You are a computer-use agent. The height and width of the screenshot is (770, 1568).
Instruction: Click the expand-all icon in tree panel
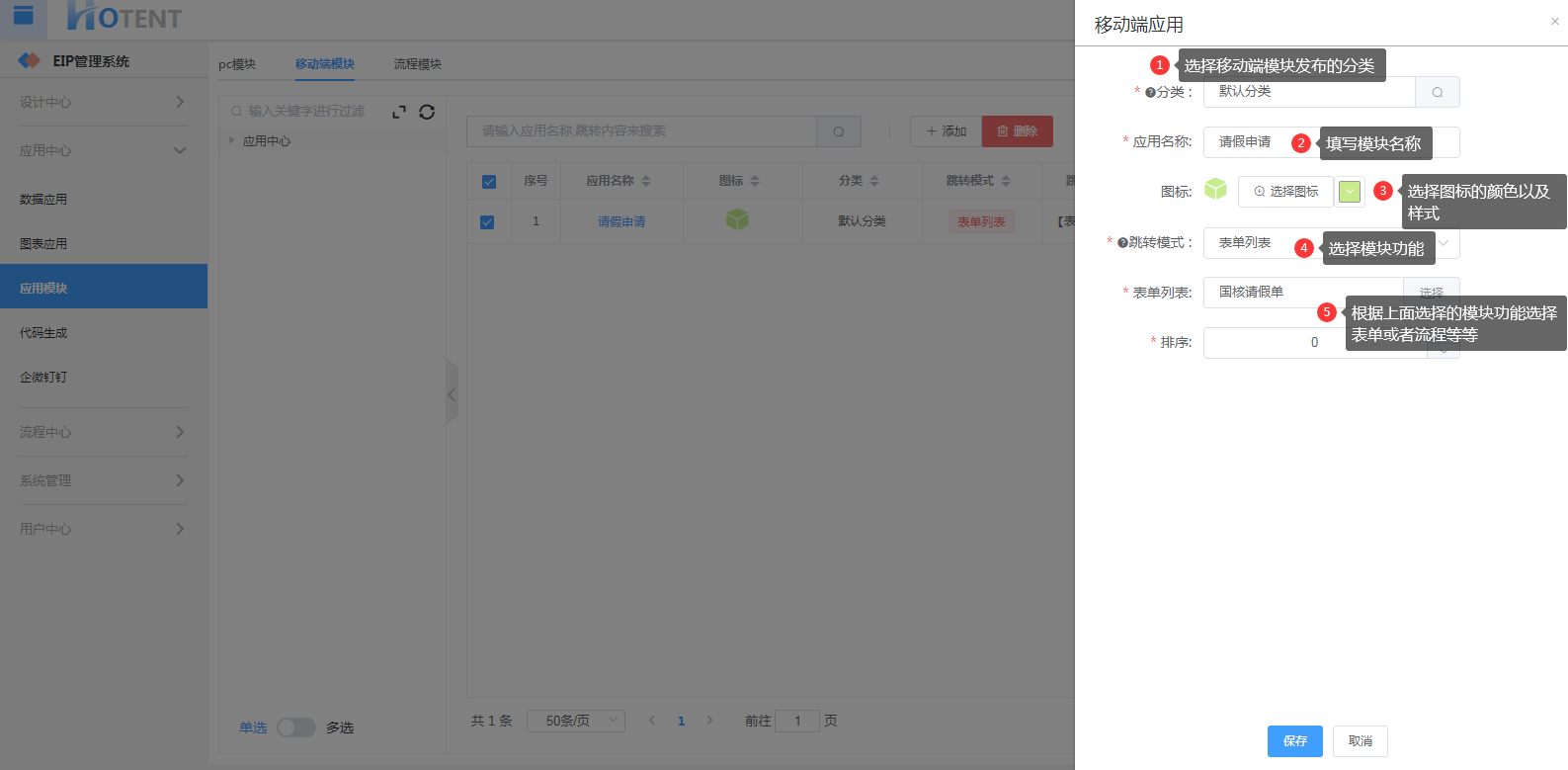pos(399,112)
